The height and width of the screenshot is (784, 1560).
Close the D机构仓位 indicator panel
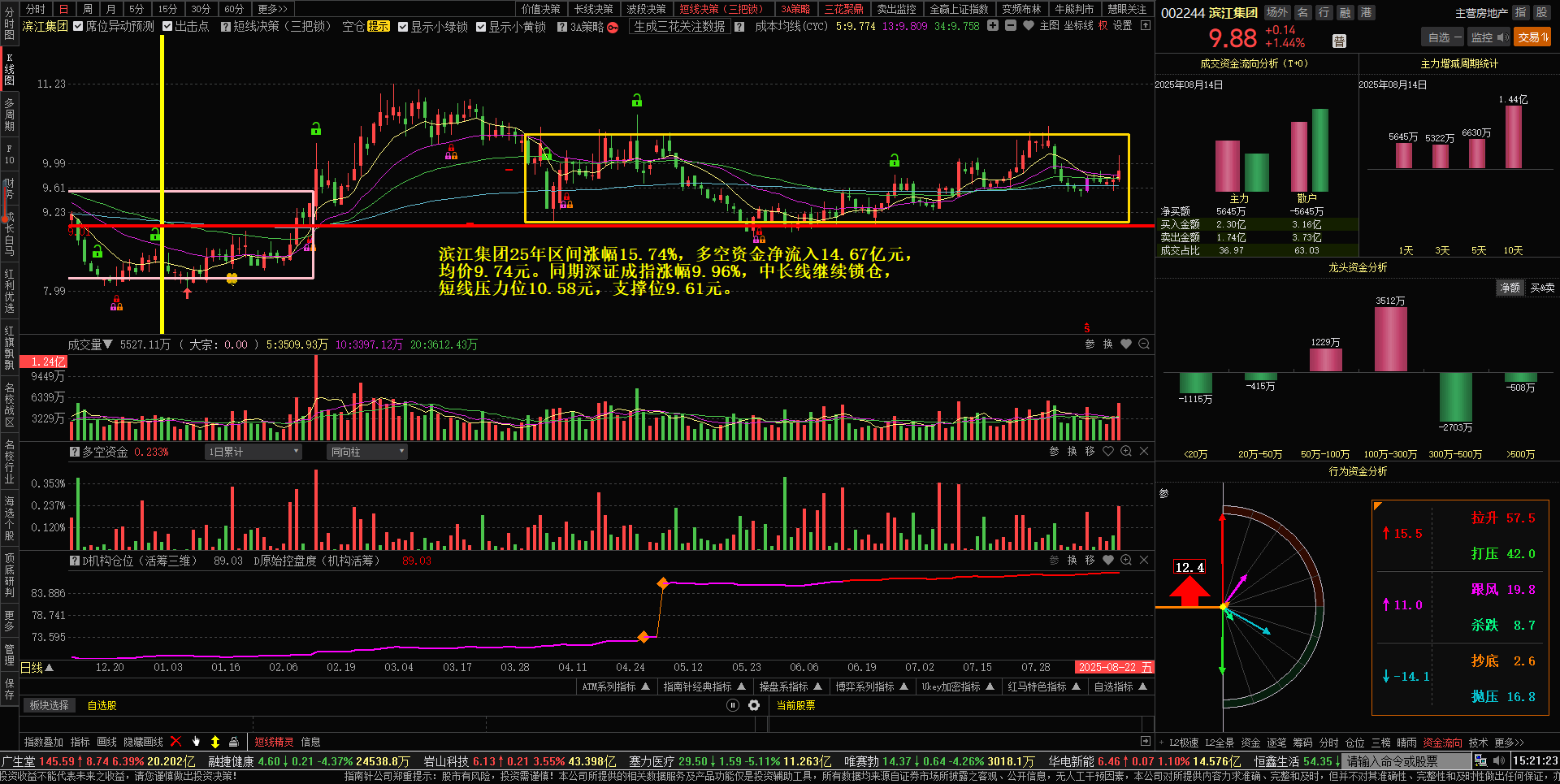pyautogui.click(x=1144, y=560)
